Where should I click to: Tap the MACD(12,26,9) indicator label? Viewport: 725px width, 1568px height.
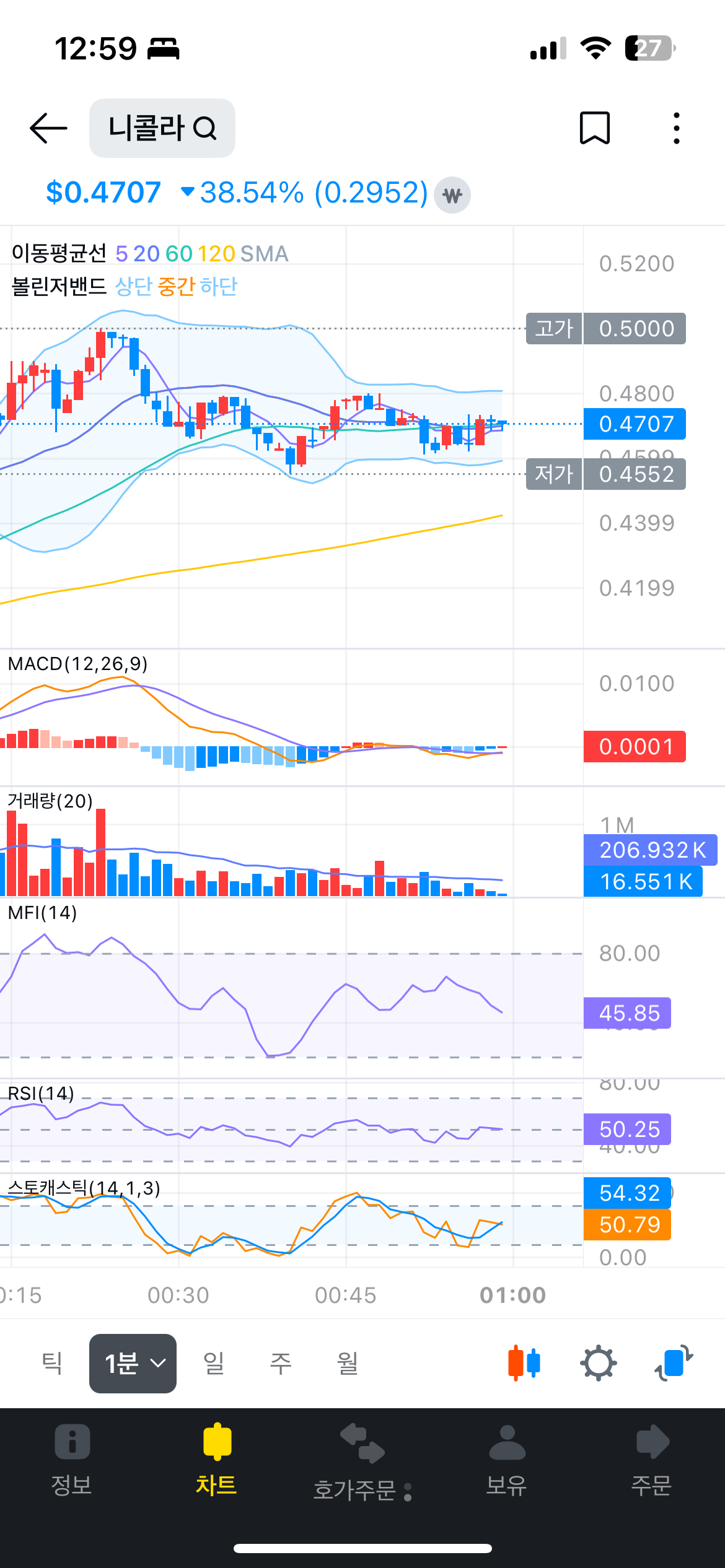78,664
